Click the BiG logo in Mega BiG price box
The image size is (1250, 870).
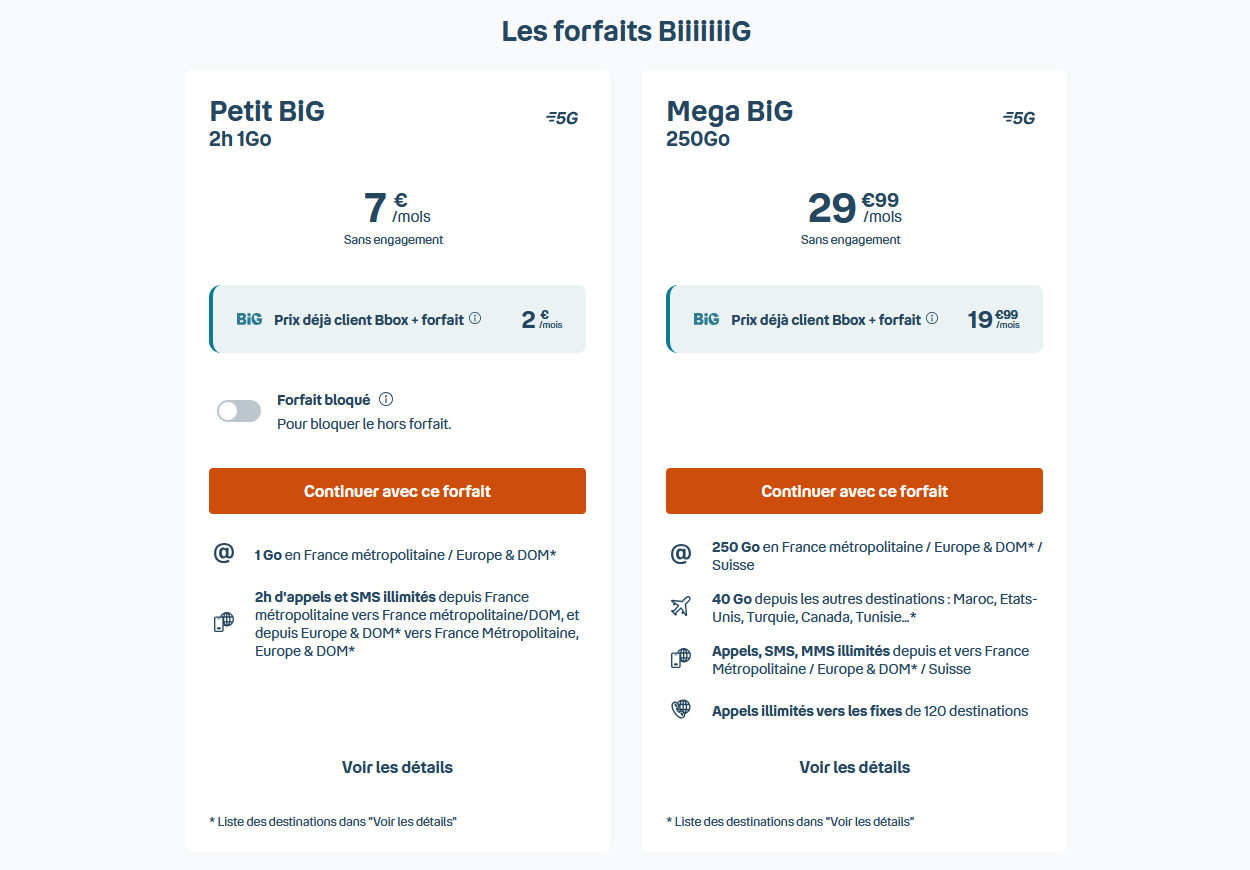(706, 319)
